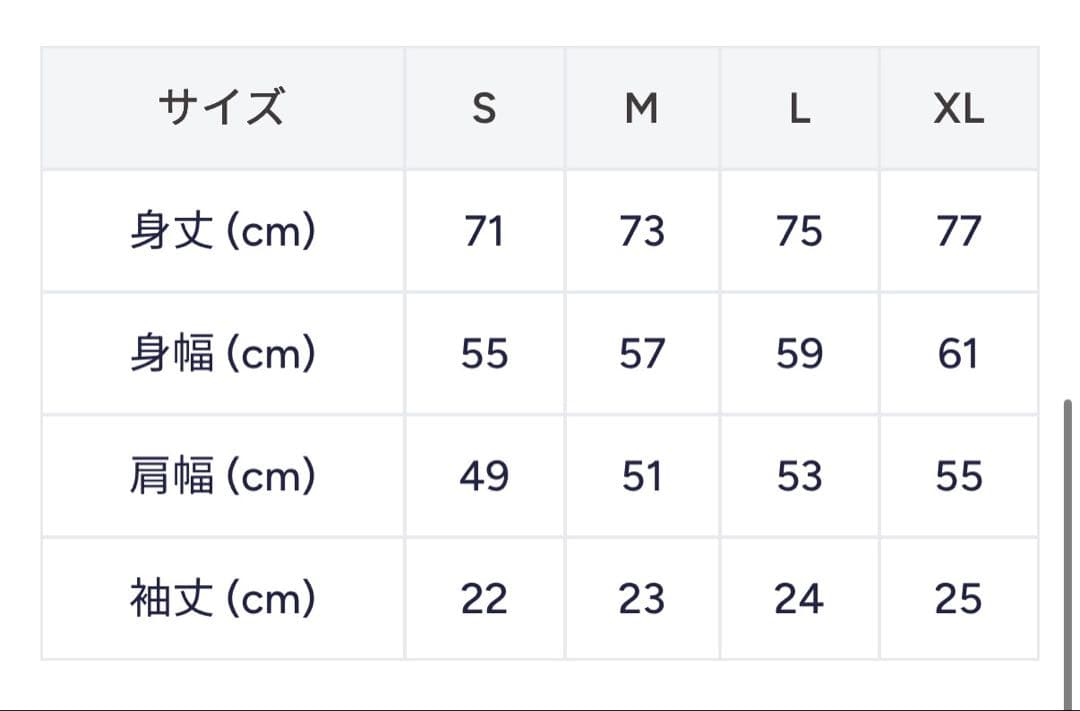Click the vertical scrollbar on the right

[1068, 550]
